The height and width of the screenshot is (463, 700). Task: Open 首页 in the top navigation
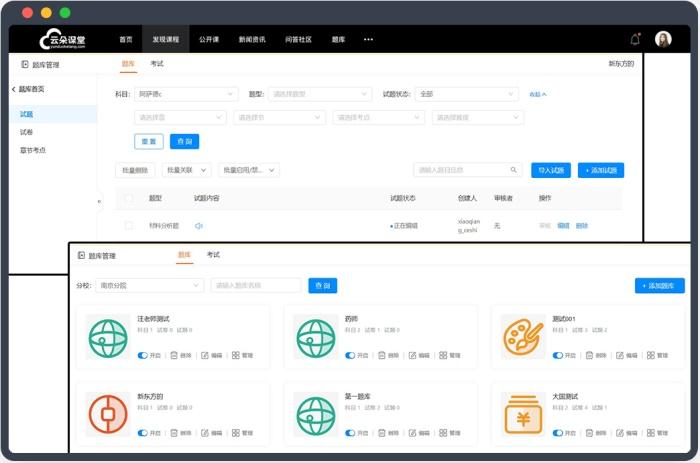click(126, 39)
